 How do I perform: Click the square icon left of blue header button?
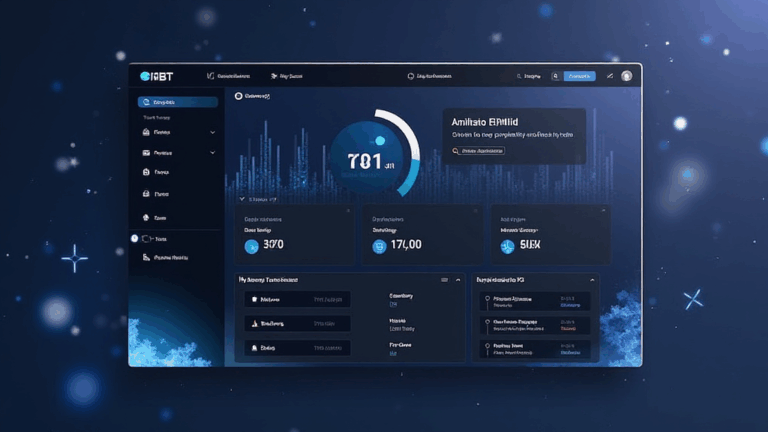click(554, 76)
